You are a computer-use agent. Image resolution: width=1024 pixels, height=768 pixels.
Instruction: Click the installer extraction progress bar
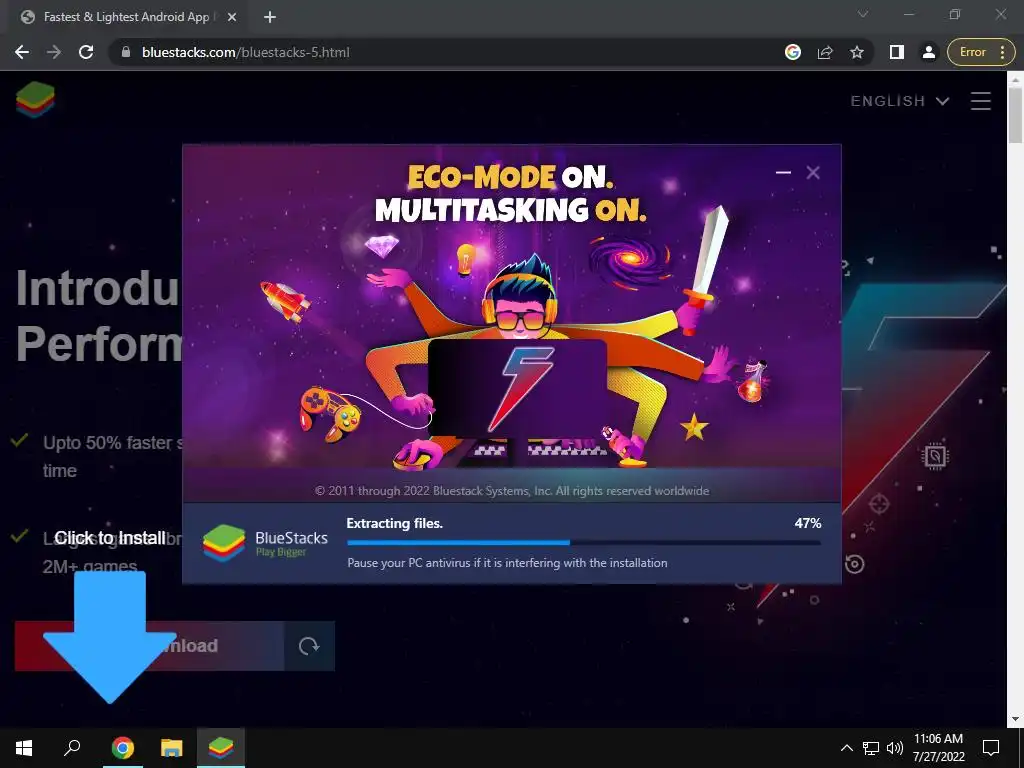[583, 542]
